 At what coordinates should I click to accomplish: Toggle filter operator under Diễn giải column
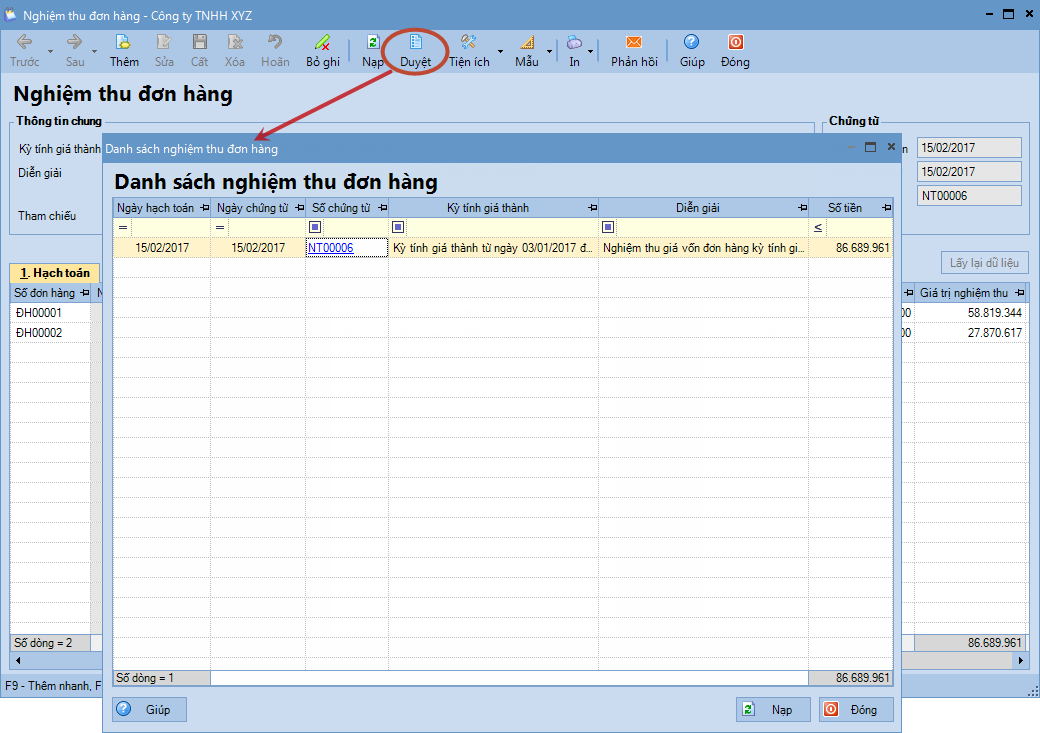pyautogui.click(x=607, y=227)
